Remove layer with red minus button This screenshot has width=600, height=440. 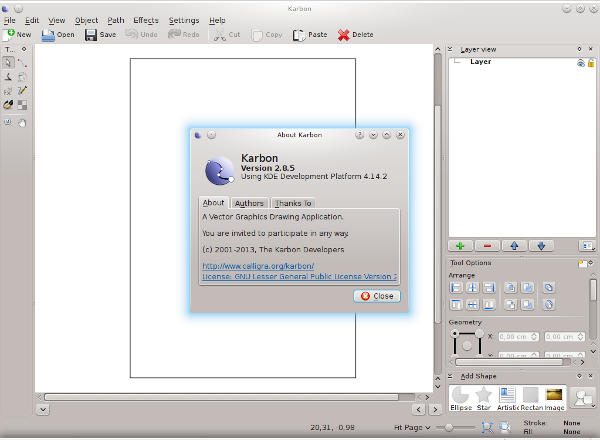coord(487,246)
